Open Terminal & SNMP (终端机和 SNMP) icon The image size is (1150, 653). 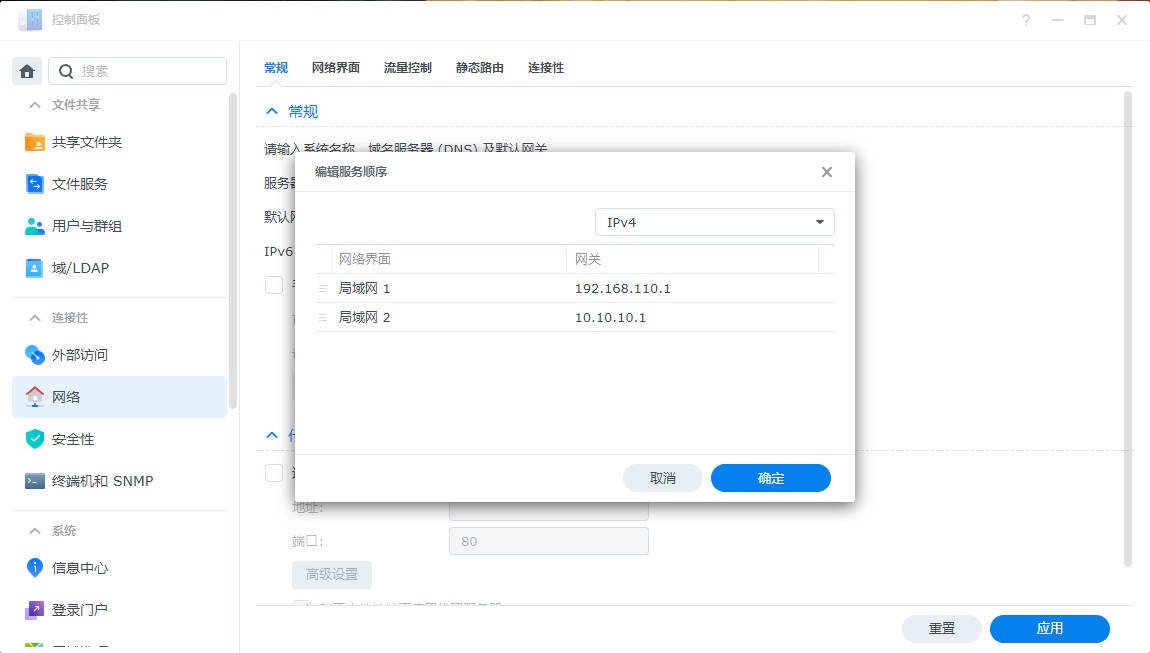click(x=35, y=481)
